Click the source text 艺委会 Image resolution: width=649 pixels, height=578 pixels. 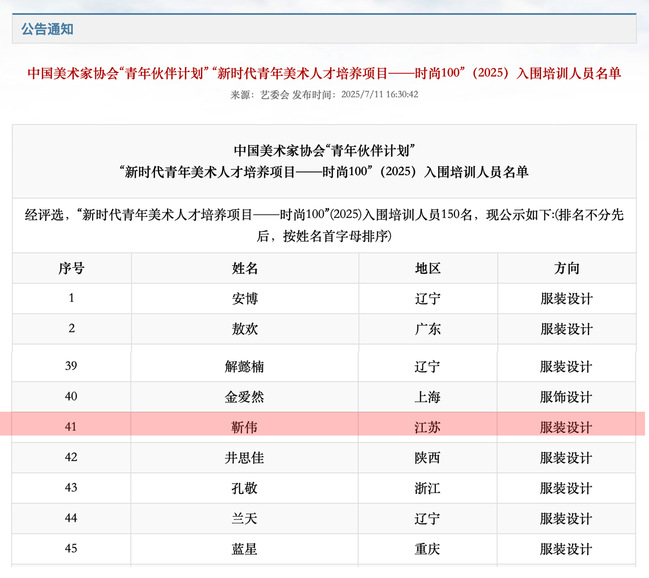[x=274, y=95]
